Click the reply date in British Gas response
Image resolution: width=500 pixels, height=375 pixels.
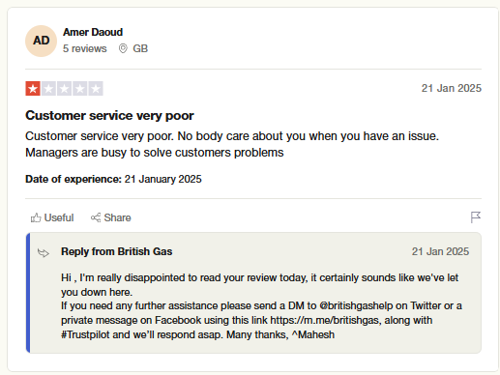440,251
